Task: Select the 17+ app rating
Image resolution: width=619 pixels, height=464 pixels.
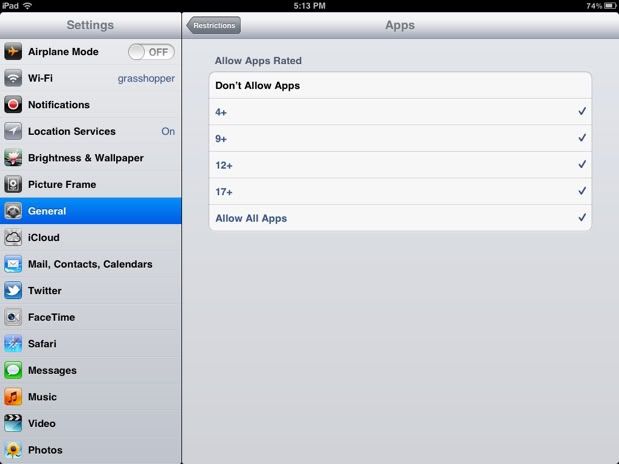Action: click(x=400, y=191)
